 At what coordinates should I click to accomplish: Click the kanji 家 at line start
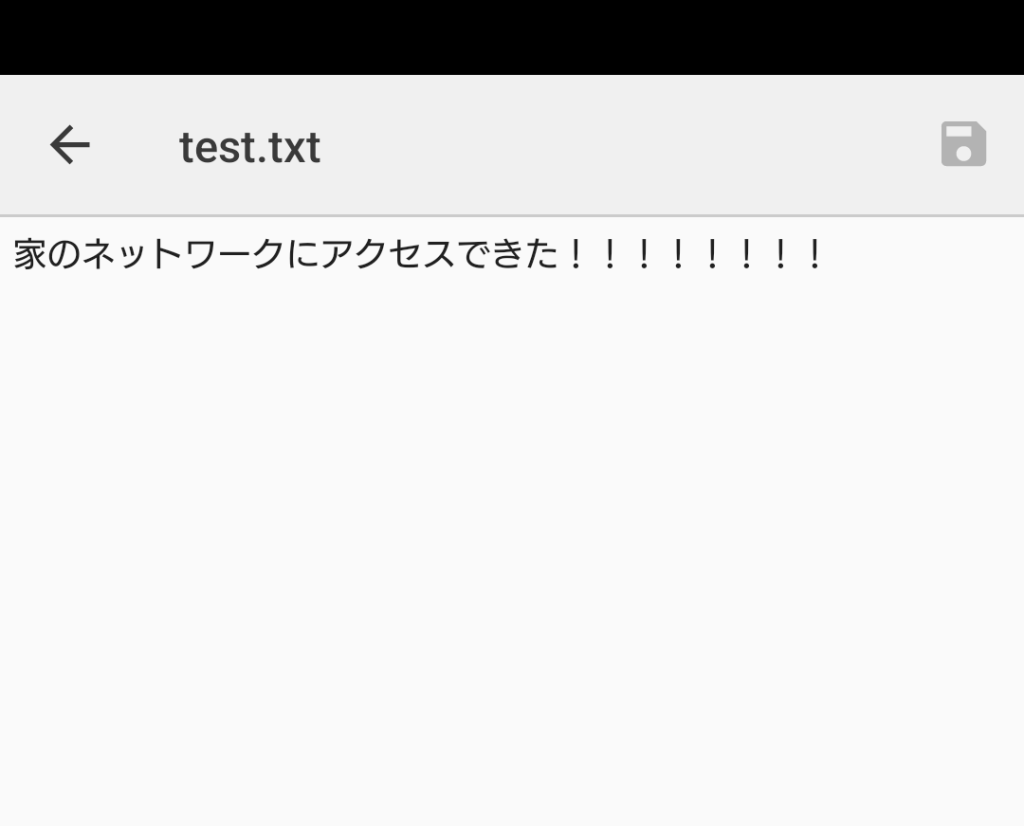pyautogui.click(x=30, y=256)
